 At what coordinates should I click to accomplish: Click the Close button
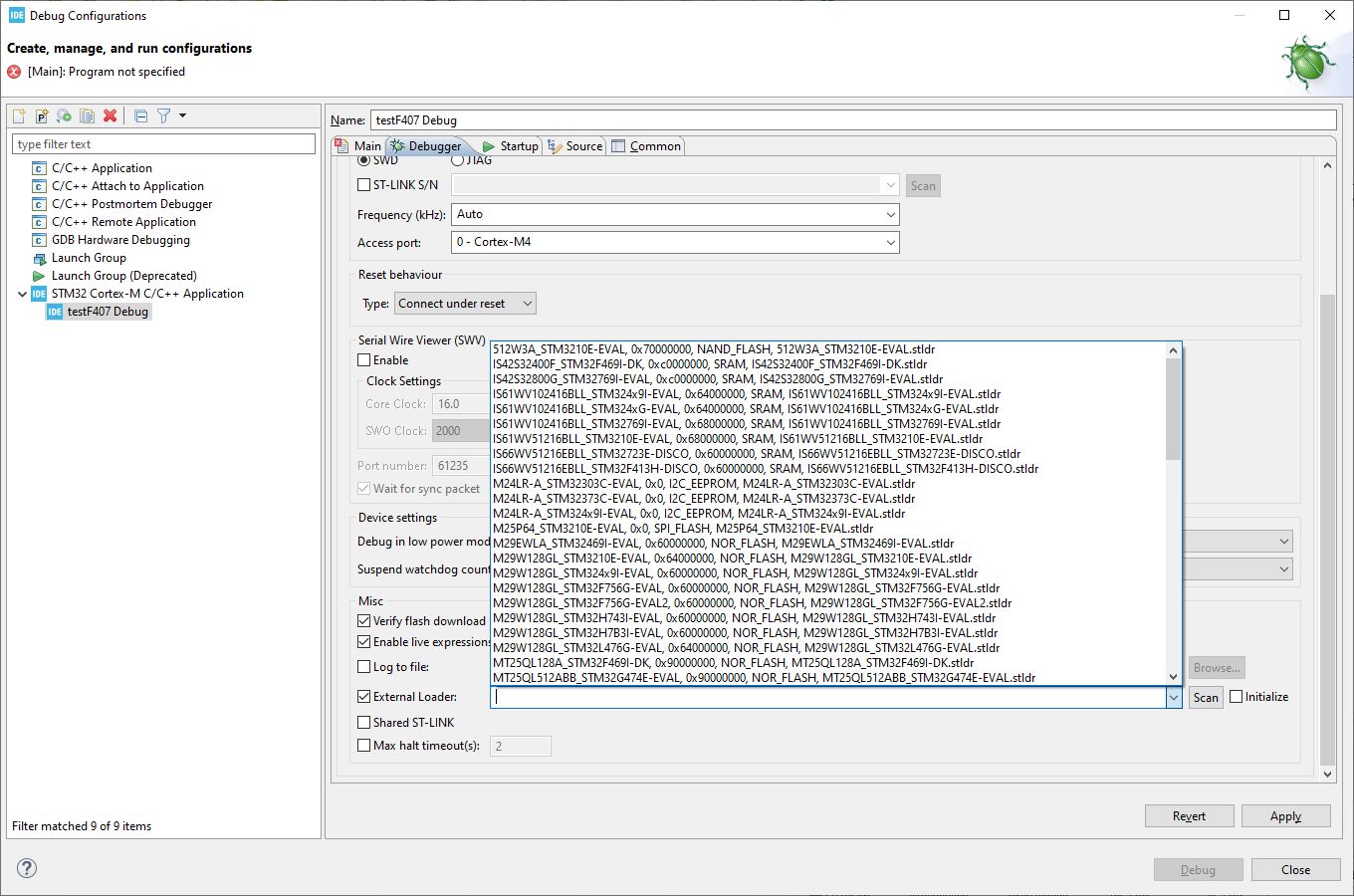point(1295,870)
